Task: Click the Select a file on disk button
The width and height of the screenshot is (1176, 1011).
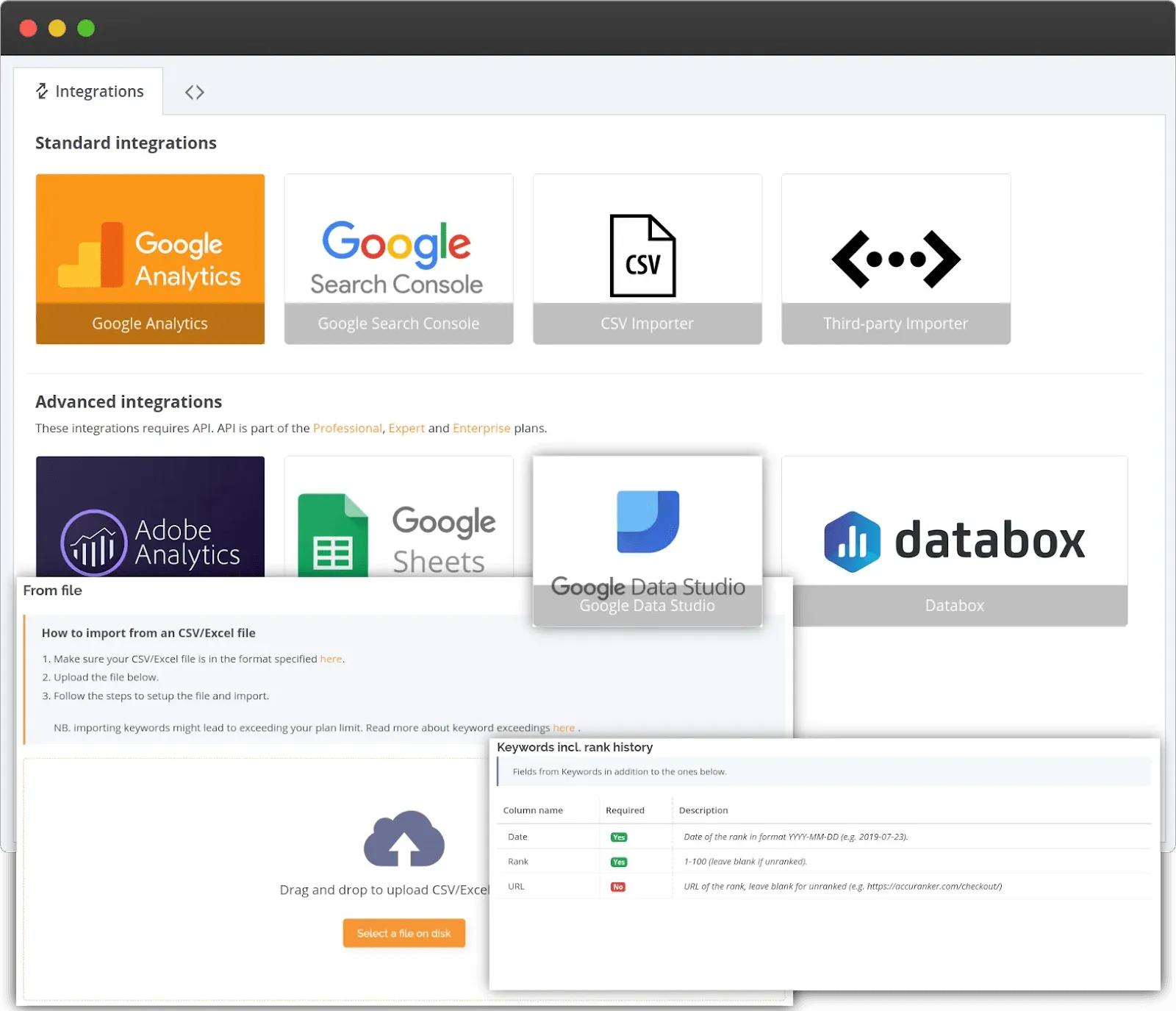Action: (x=404, y=932)
